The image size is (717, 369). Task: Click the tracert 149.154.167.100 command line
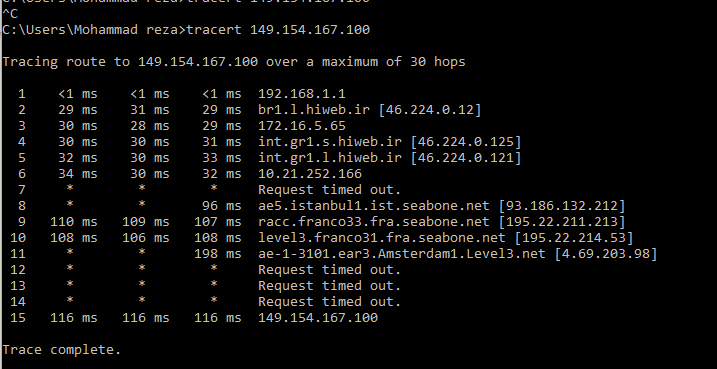click(x=186, y=30)
